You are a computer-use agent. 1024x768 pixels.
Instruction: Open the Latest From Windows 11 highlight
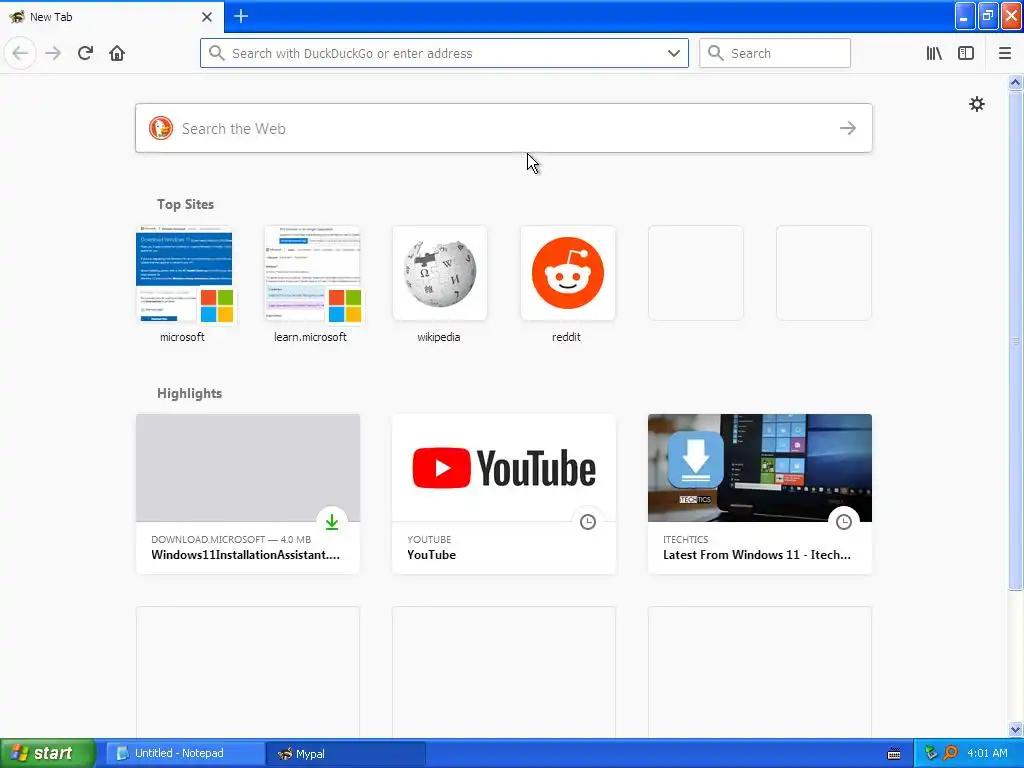point(760,494)
